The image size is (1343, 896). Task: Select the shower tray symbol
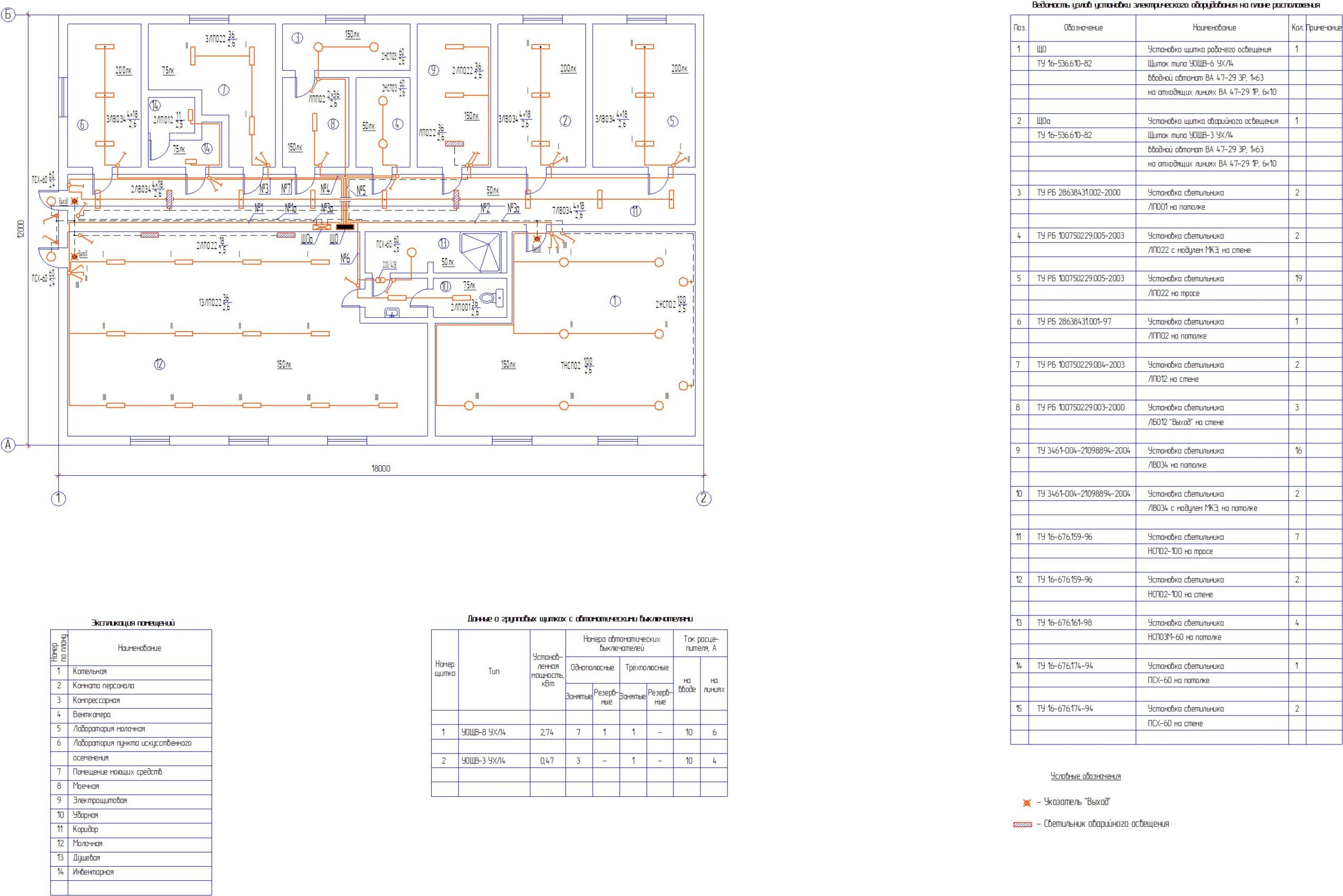click(481, 252)
